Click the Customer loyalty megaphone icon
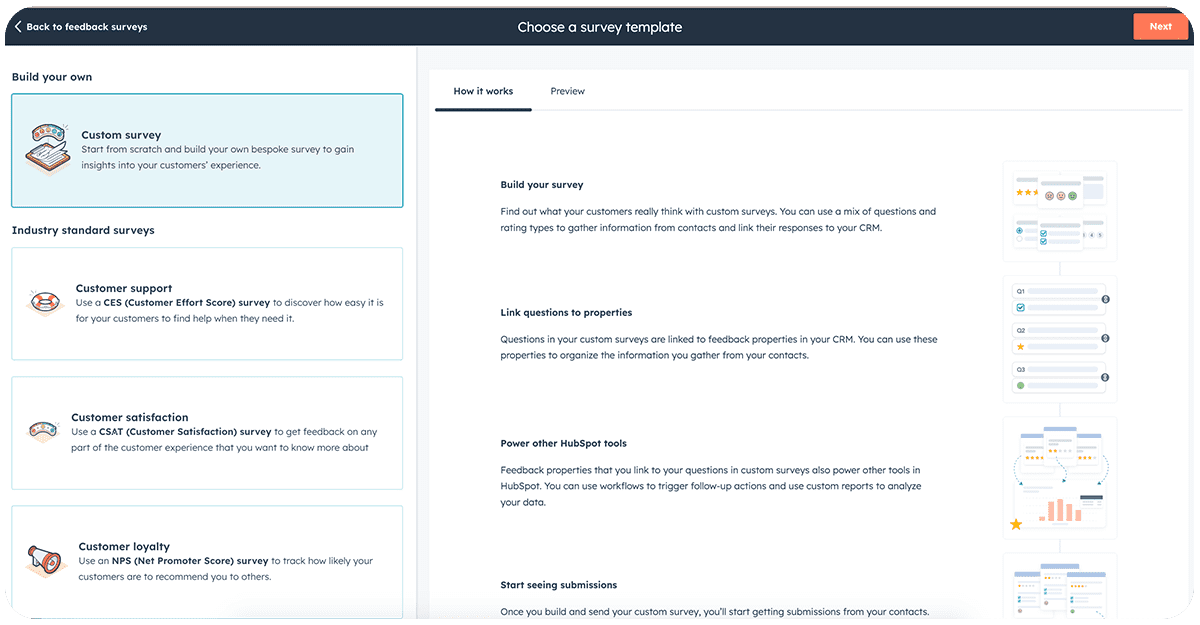Screen dimensions: 1200x625 [x=47, y=561]
